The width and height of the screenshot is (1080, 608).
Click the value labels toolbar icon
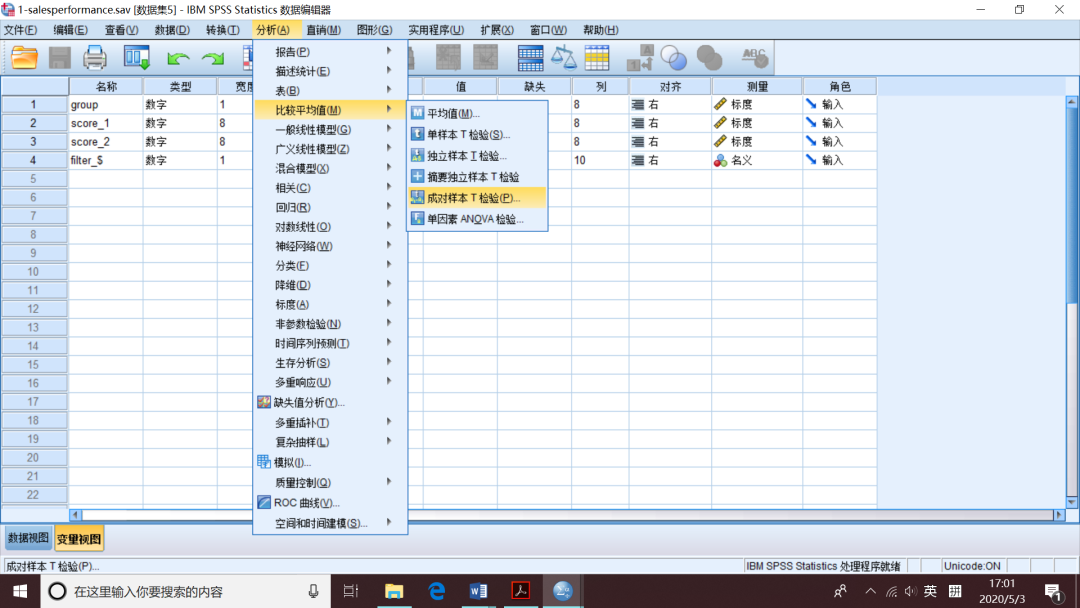tap(640, 58)
